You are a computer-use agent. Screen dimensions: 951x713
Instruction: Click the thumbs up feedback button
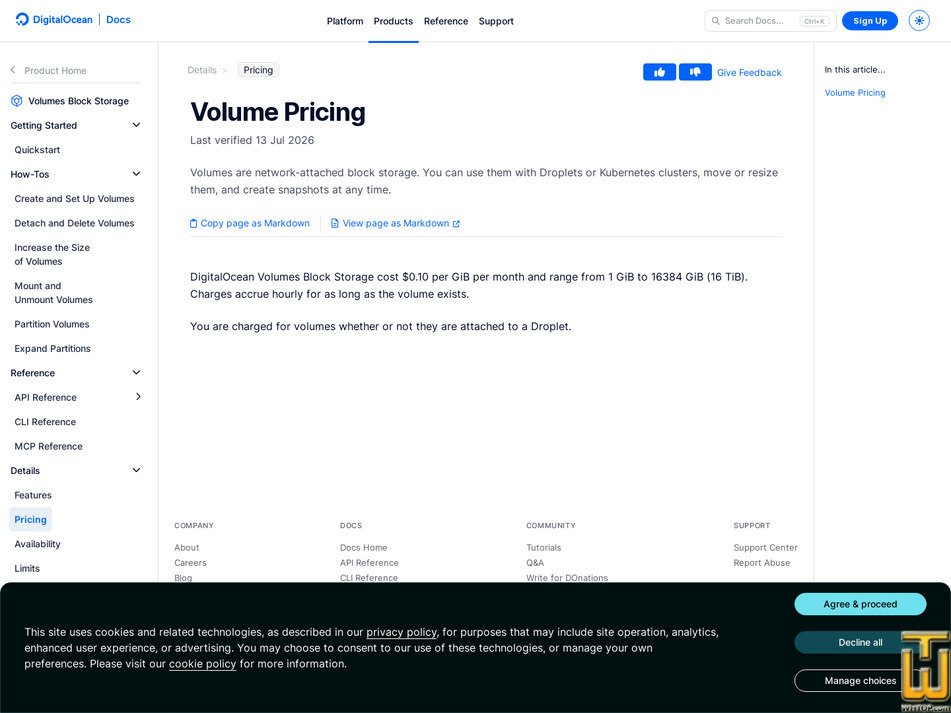click(x=659, y=72)
